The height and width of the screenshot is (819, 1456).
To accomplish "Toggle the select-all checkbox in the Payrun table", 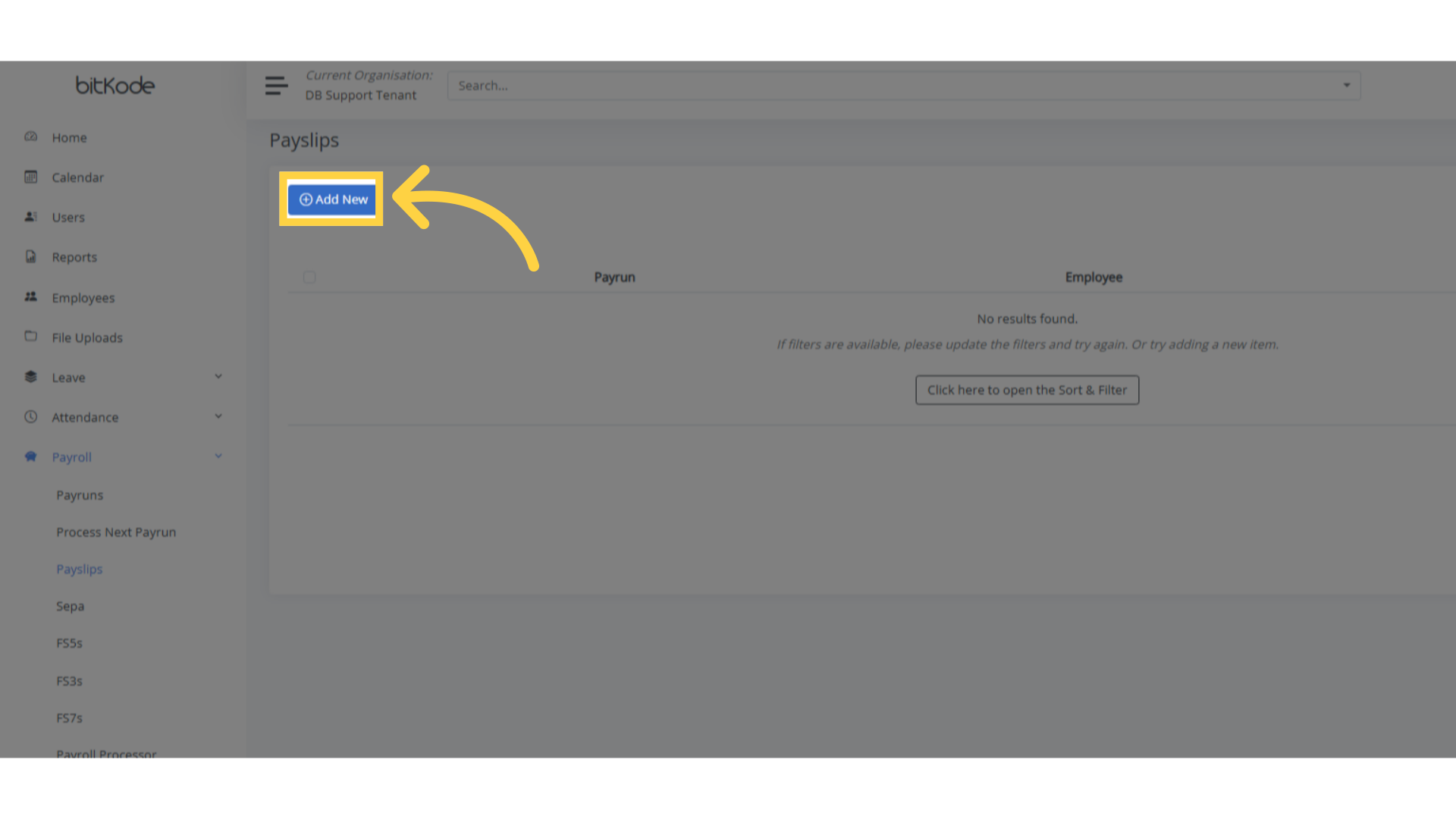I will 309,277.
